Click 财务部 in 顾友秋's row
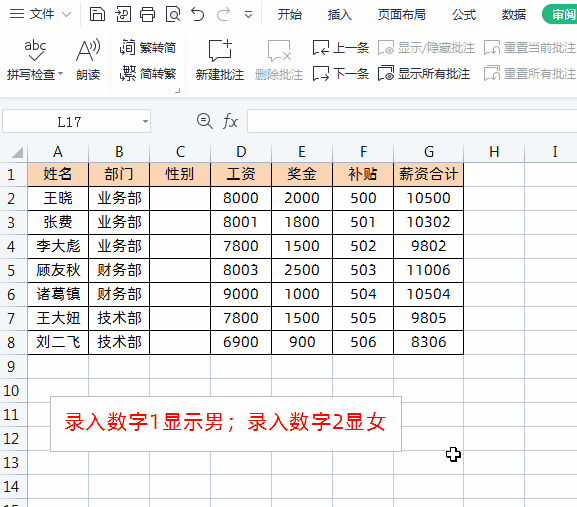Image resolution: width=577 pixels, height=507 pixels. tap(119, 270)
